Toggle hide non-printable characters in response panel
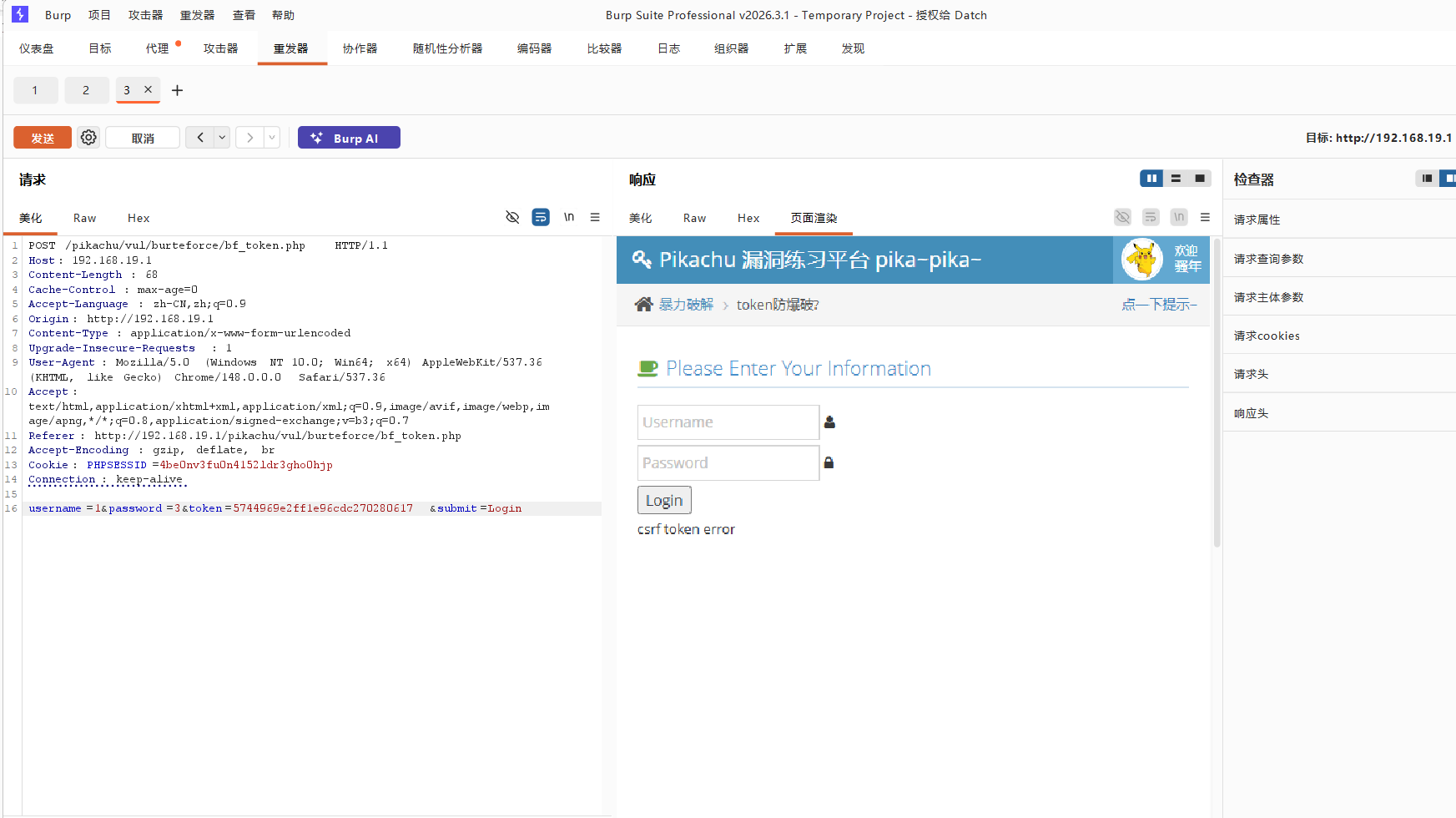The height and width of the screenshot is (818, 1456). [1123, 218]
